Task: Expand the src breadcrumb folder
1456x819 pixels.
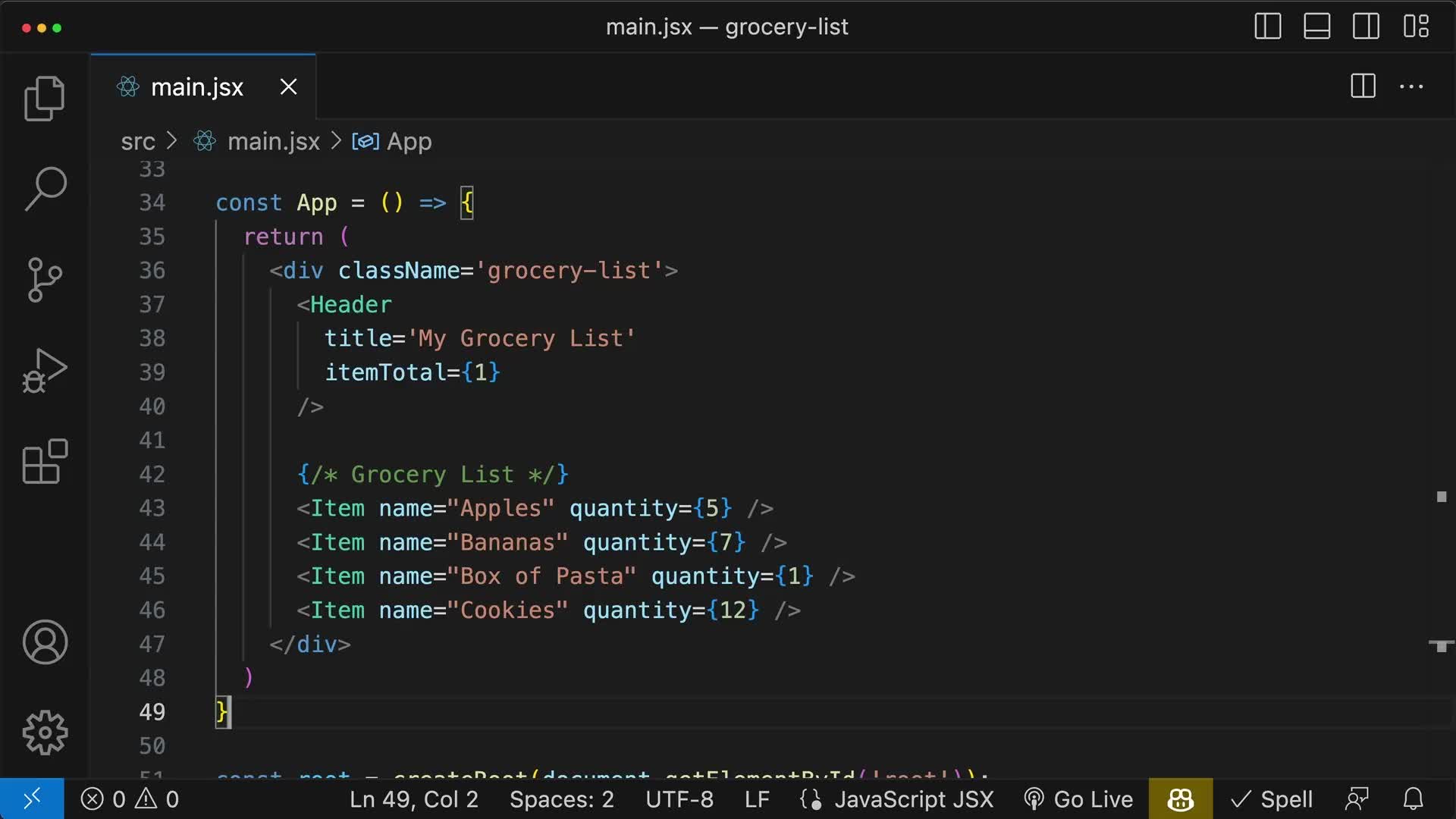Action: (x=137, y=142)
